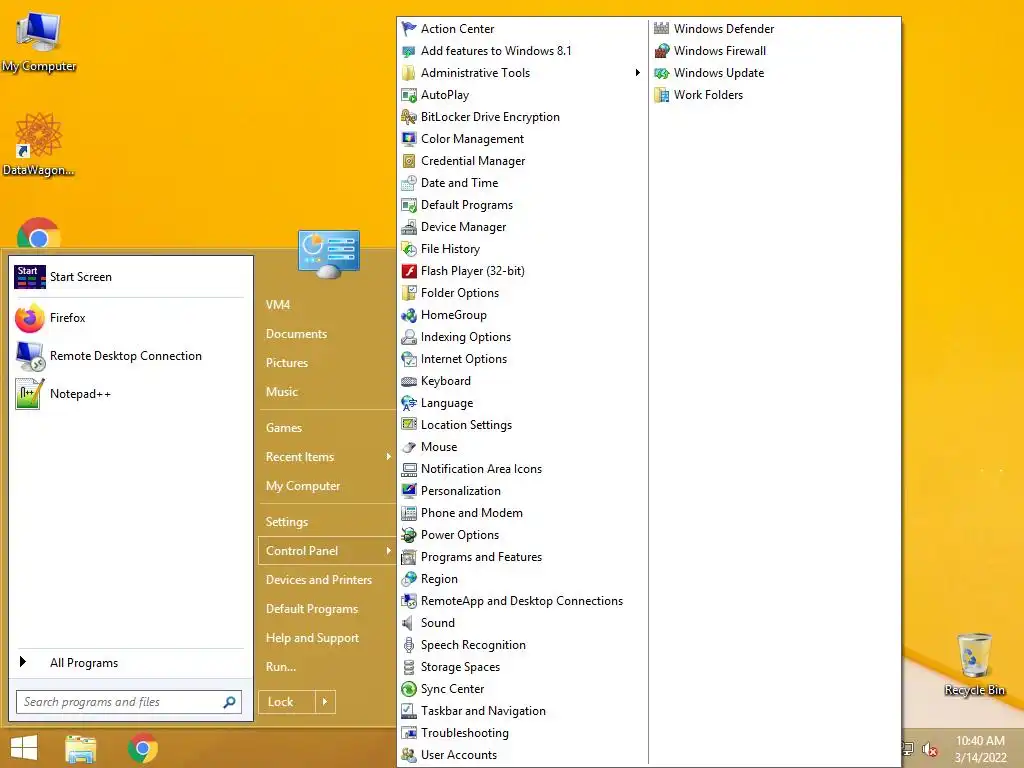Open File History icon
This screenshot has height=768, width=1024.
tap(409, 249)
